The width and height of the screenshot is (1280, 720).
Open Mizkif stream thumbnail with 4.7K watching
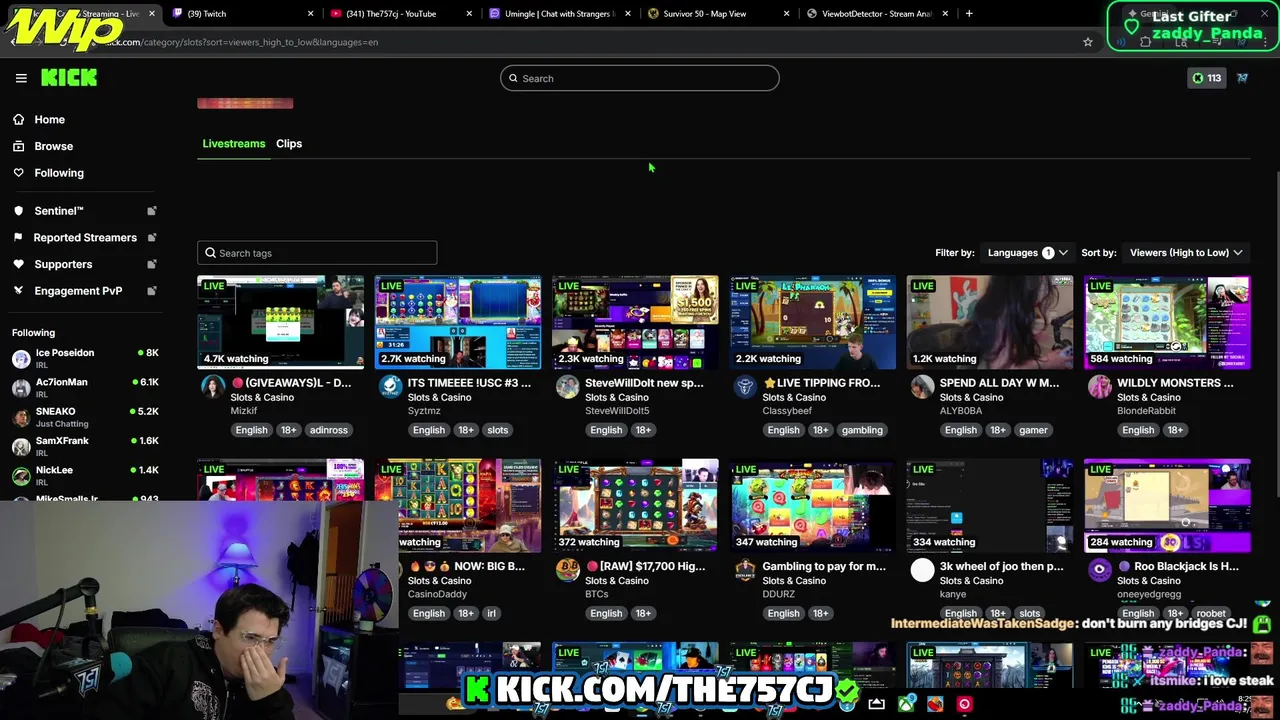(x=280, y=322)
